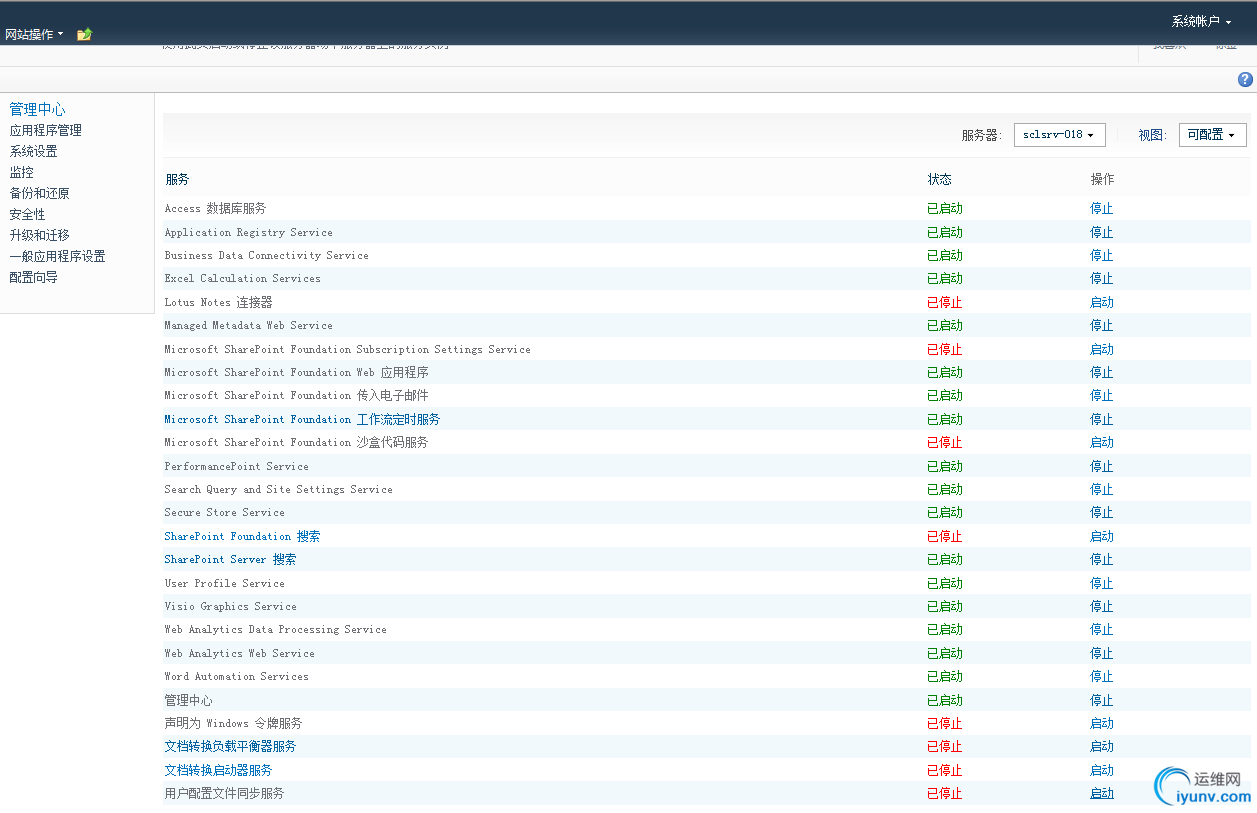
Task: Open the 视图 dropdown 可配置
Action: (x=1212, y=135)
